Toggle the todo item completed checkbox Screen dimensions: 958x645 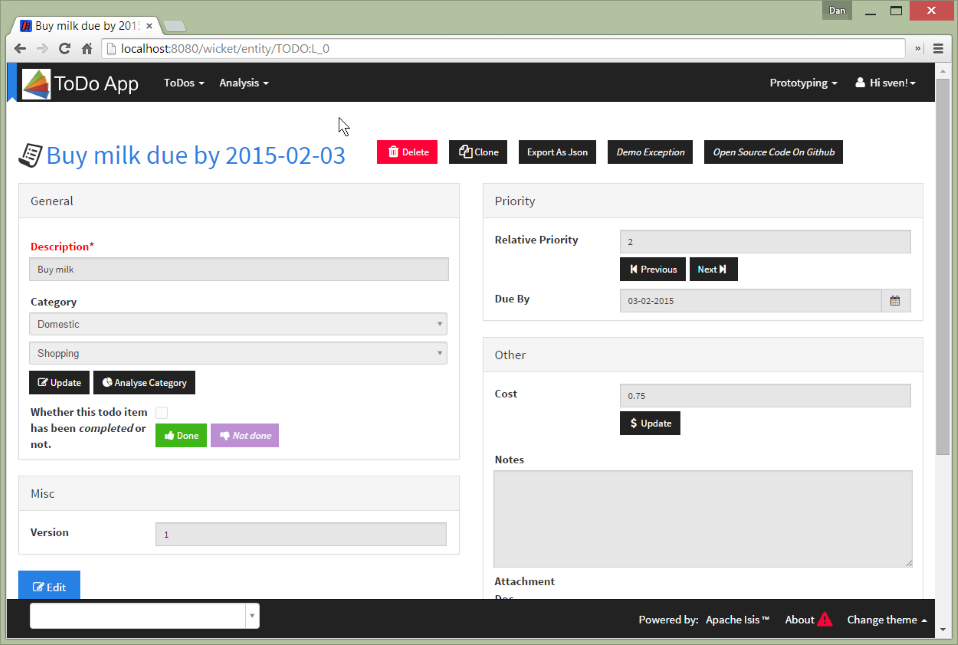click(161, 412)
